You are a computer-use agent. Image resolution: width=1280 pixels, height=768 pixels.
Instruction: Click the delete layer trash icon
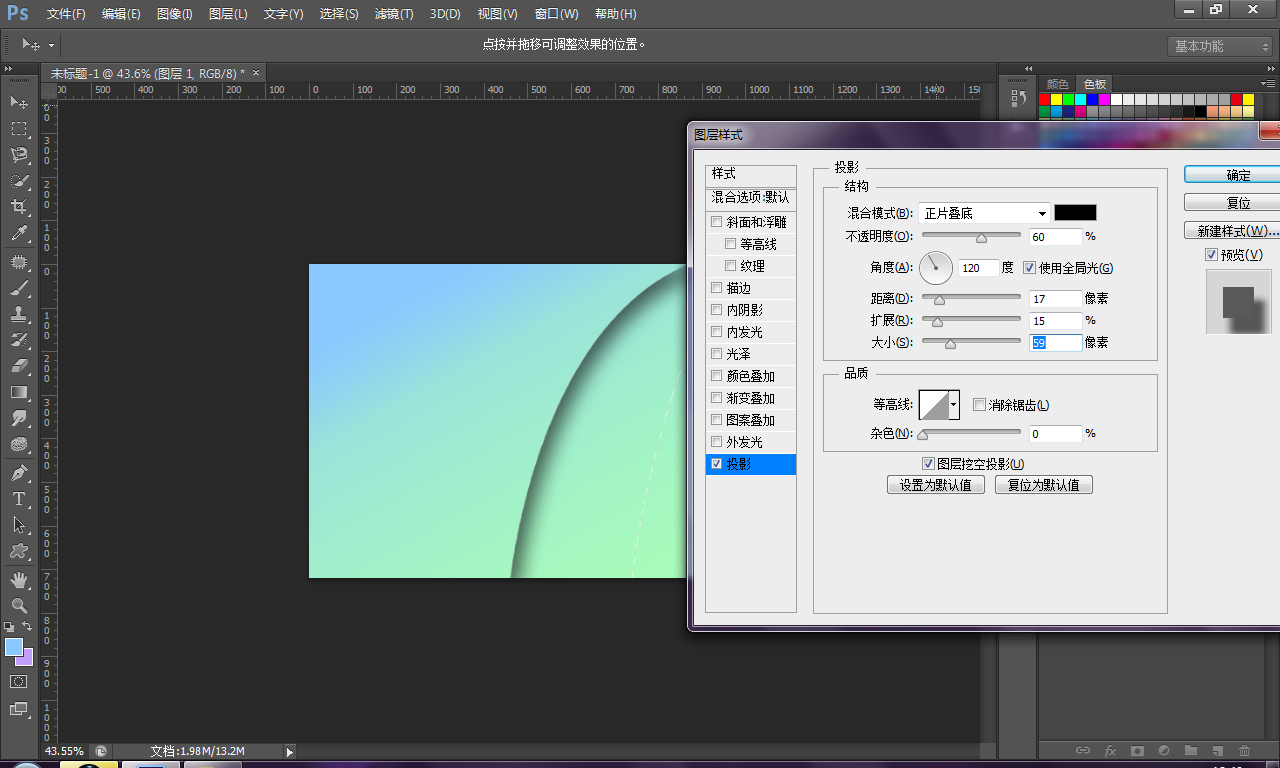1244,750
